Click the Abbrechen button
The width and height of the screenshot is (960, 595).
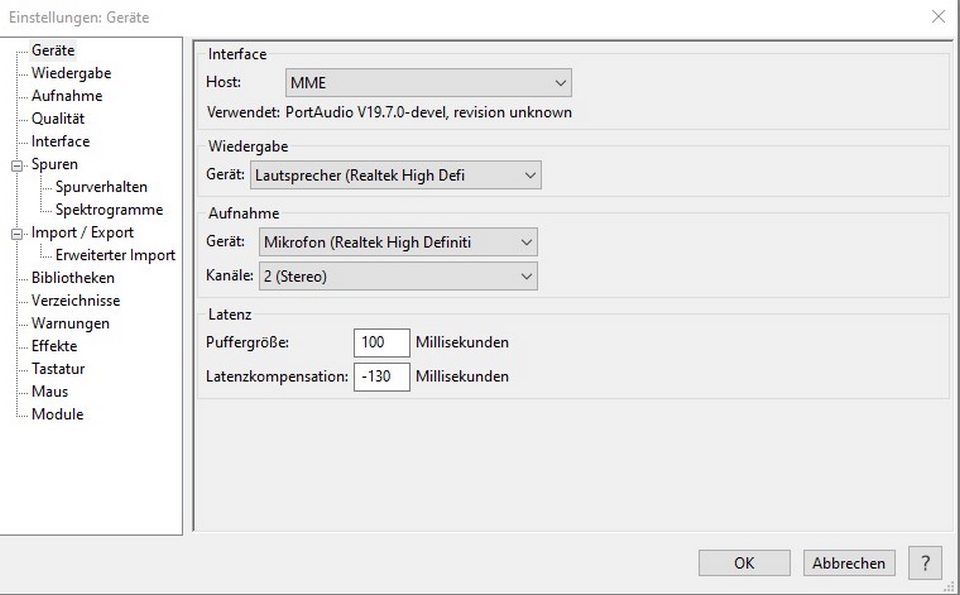coord(848,563)
